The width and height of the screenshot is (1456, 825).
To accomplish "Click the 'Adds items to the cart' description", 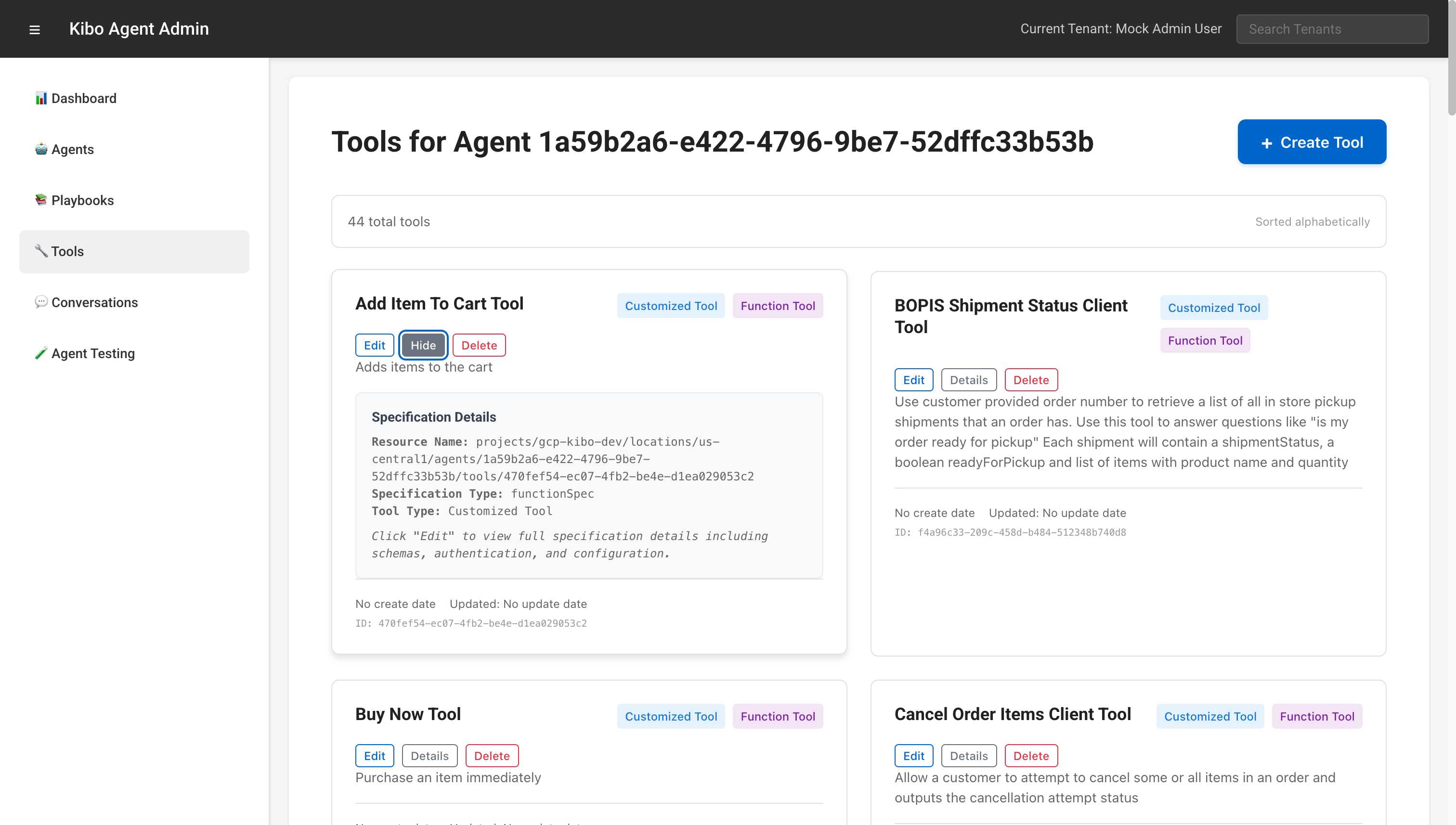I will pyautogui.click(x=423, y=367).
